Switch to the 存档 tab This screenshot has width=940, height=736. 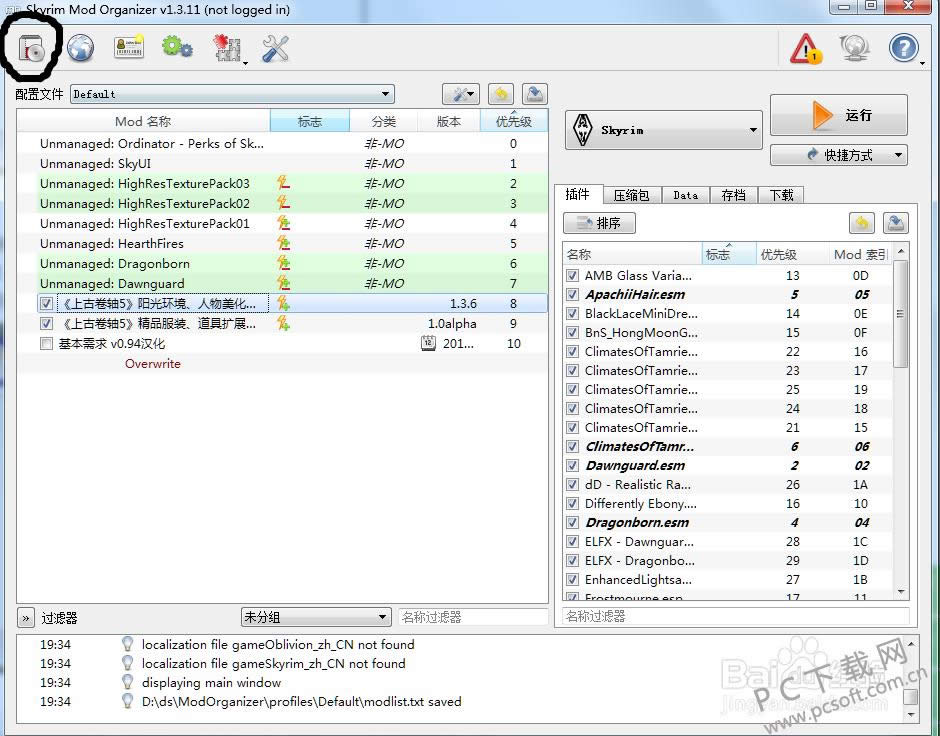[733, 195]
